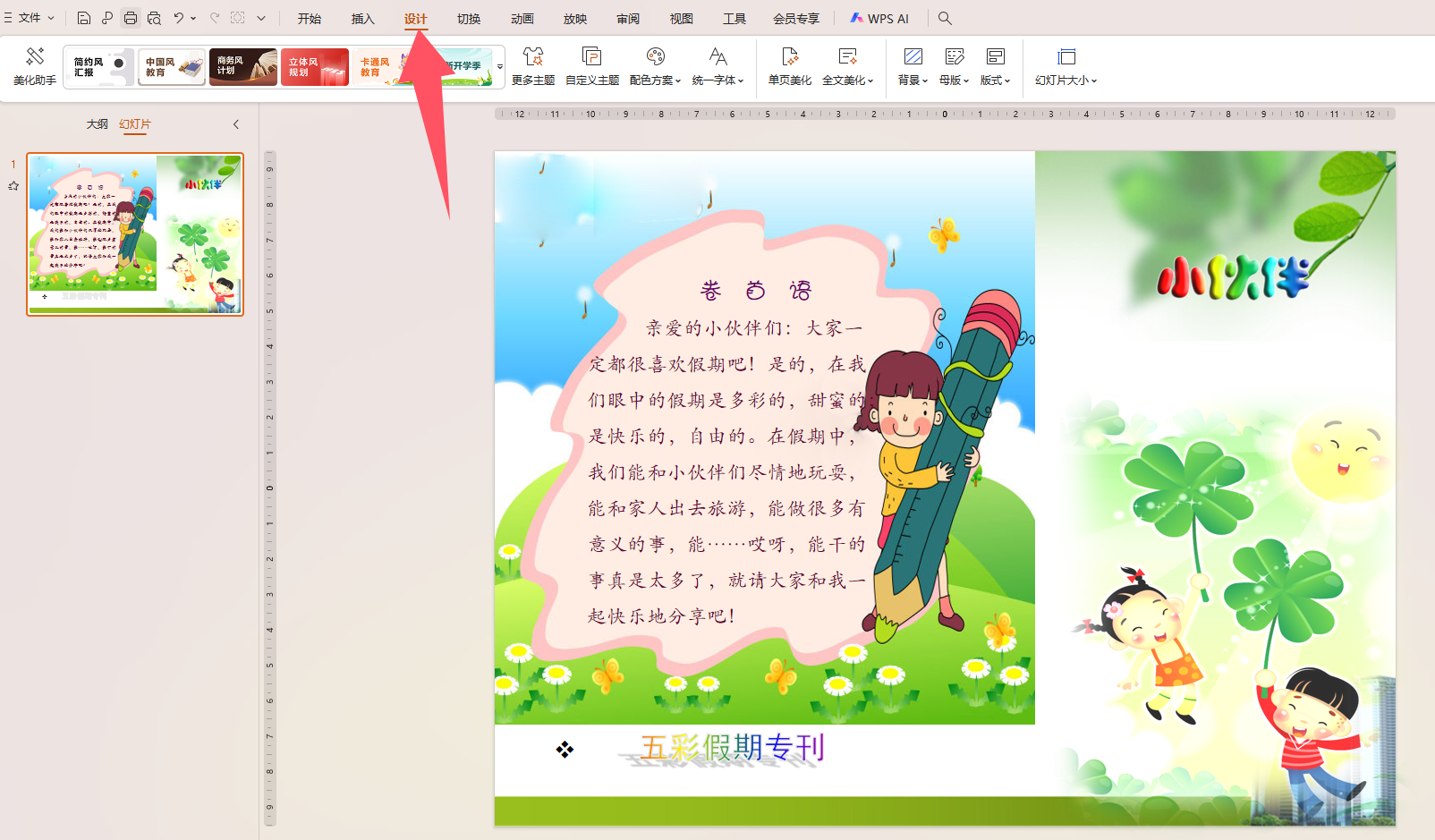Select the slide 1 thumbnail

pos(134,233)
